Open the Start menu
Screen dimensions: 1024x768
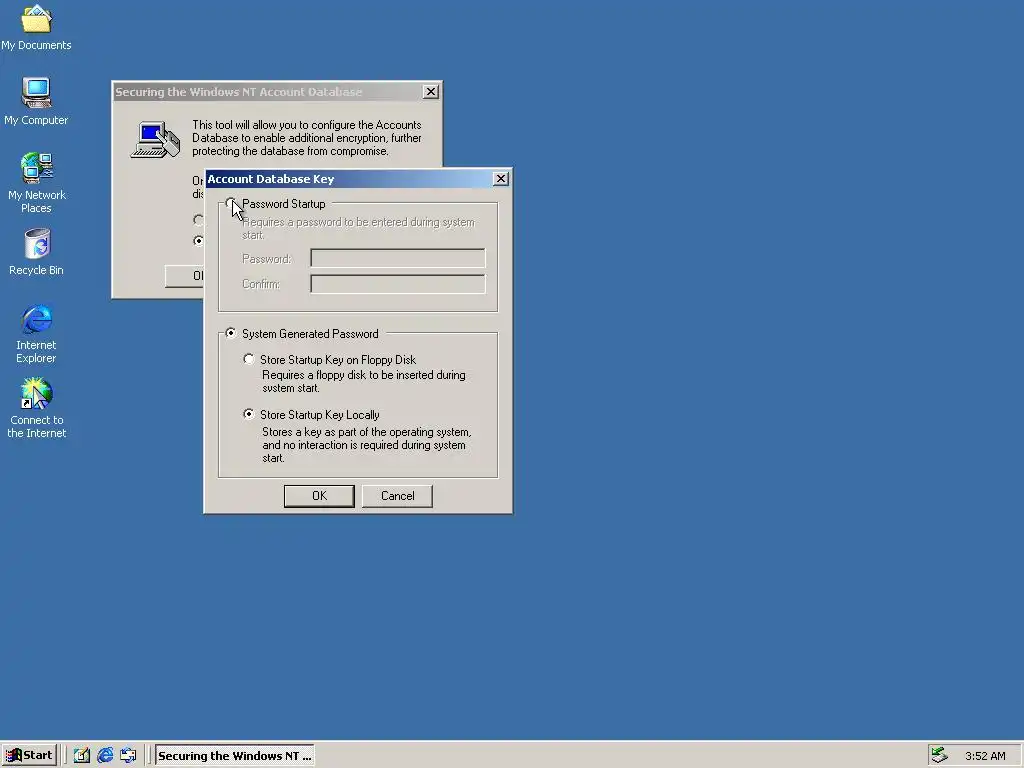(29, 756)
